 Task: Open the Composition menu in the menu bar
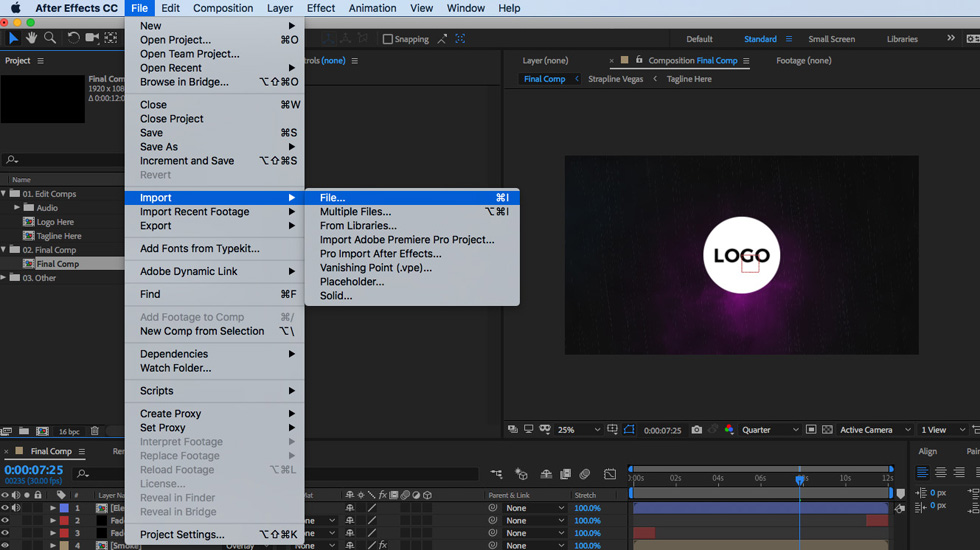(222, 8)
